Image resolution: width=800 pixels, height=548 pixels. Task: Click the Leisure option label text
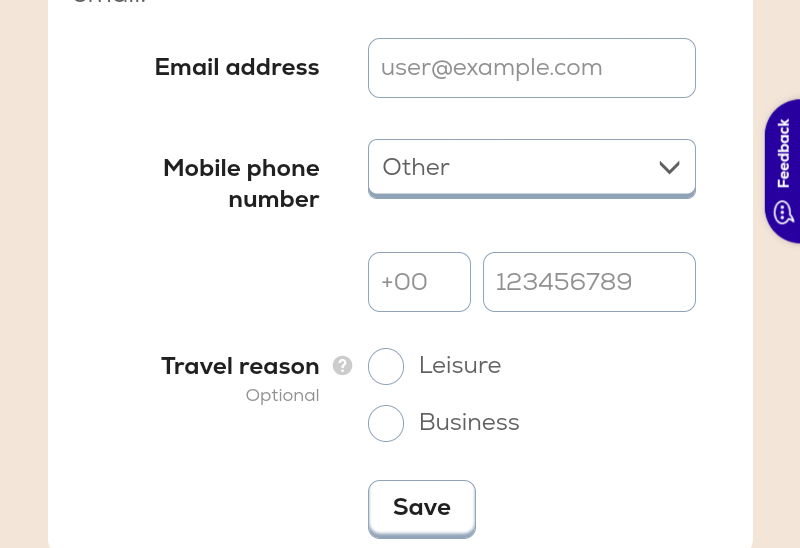pos(460,365)
